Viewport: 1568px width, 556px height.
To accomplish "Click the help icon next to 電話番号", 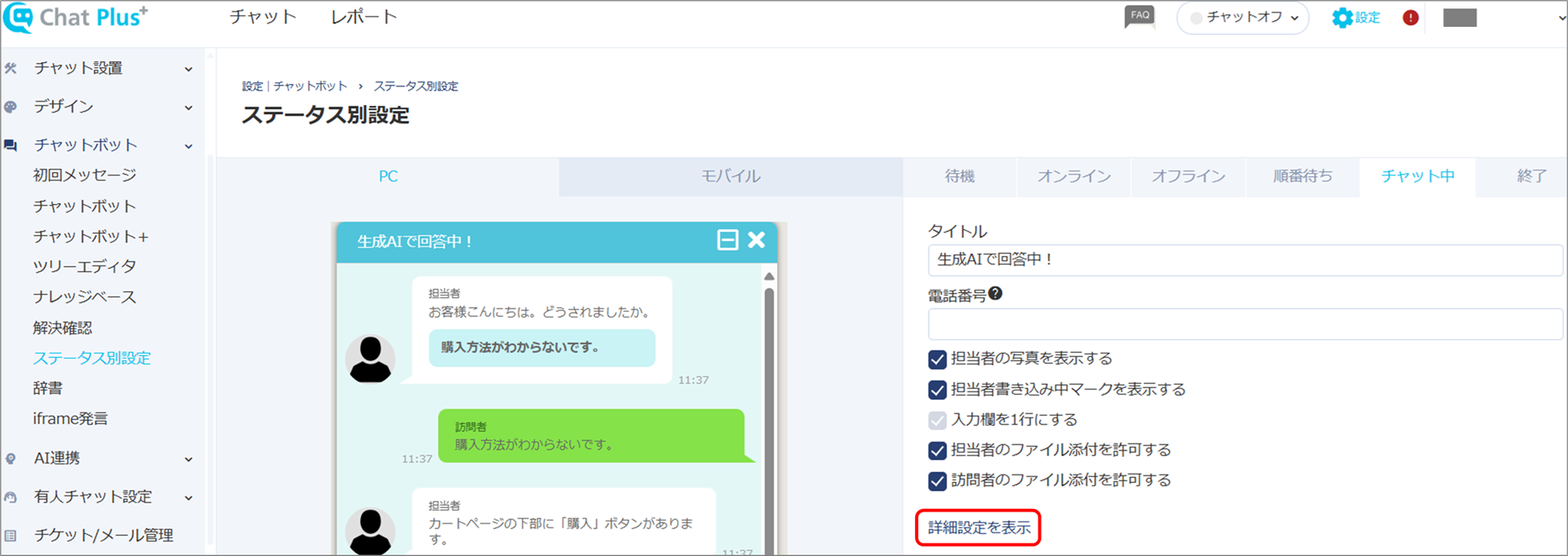I will 996,293.
